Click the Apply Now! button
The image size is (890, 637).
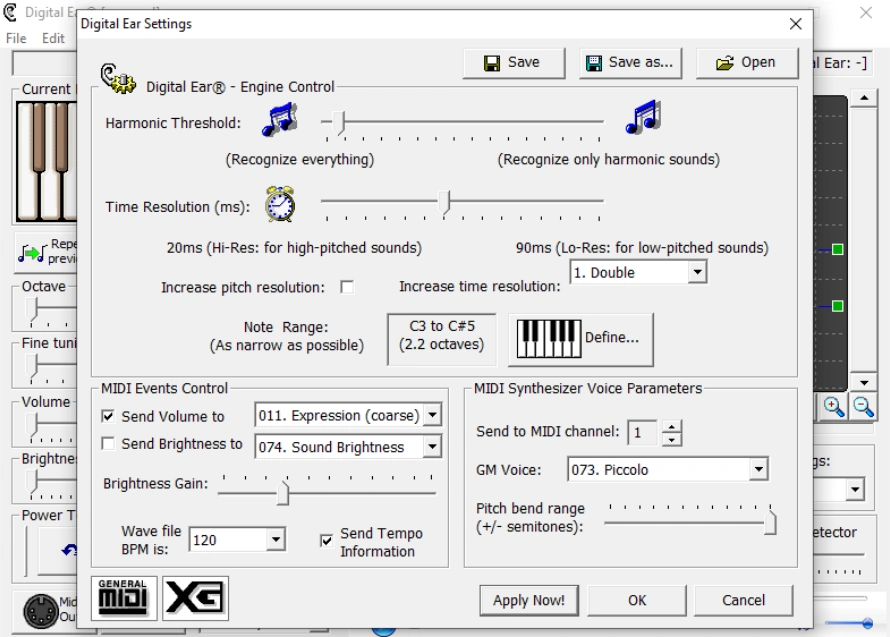[x=529, y=600]
